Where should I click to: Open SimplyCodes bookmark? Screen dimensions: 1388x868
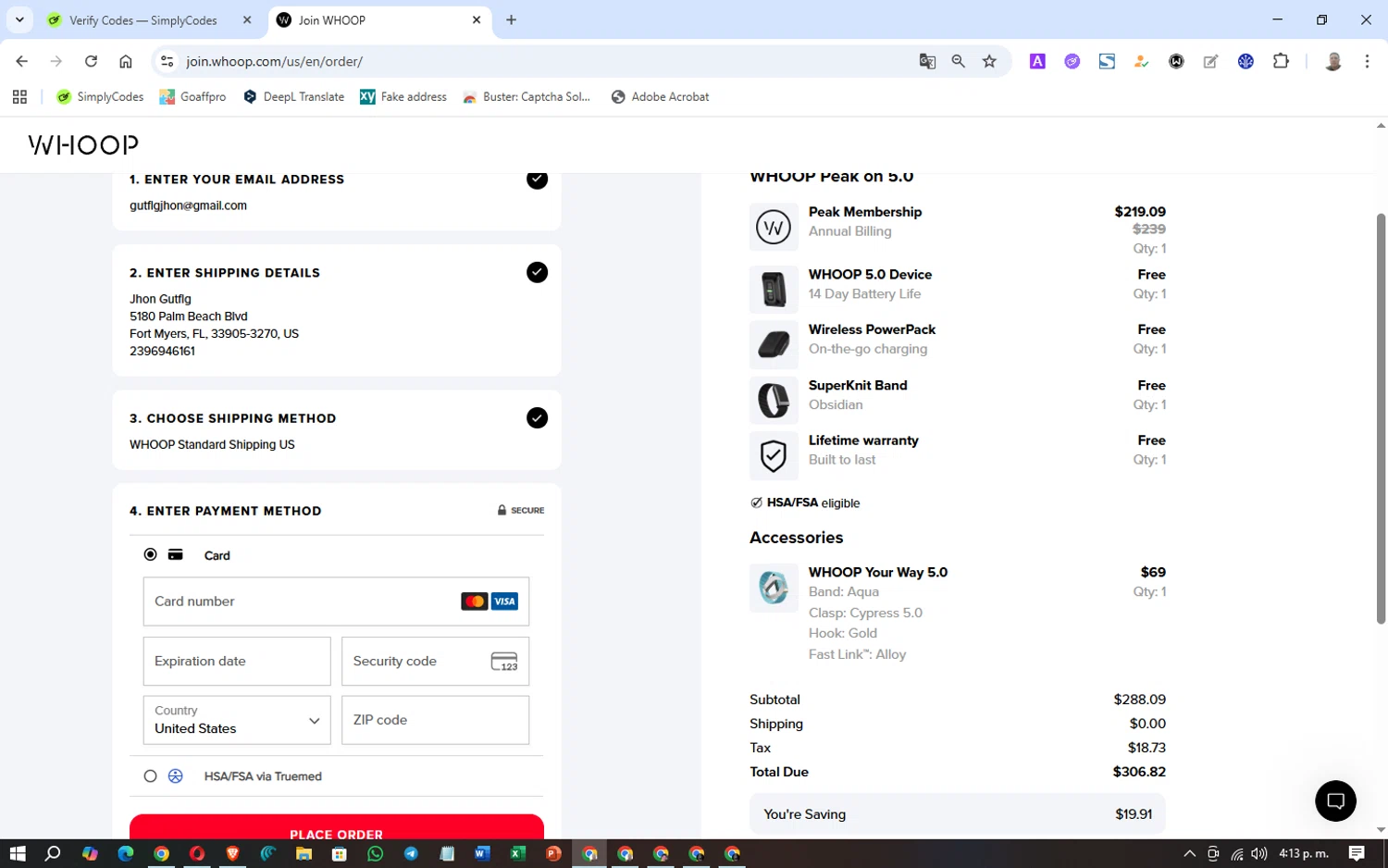coord(100,96)
